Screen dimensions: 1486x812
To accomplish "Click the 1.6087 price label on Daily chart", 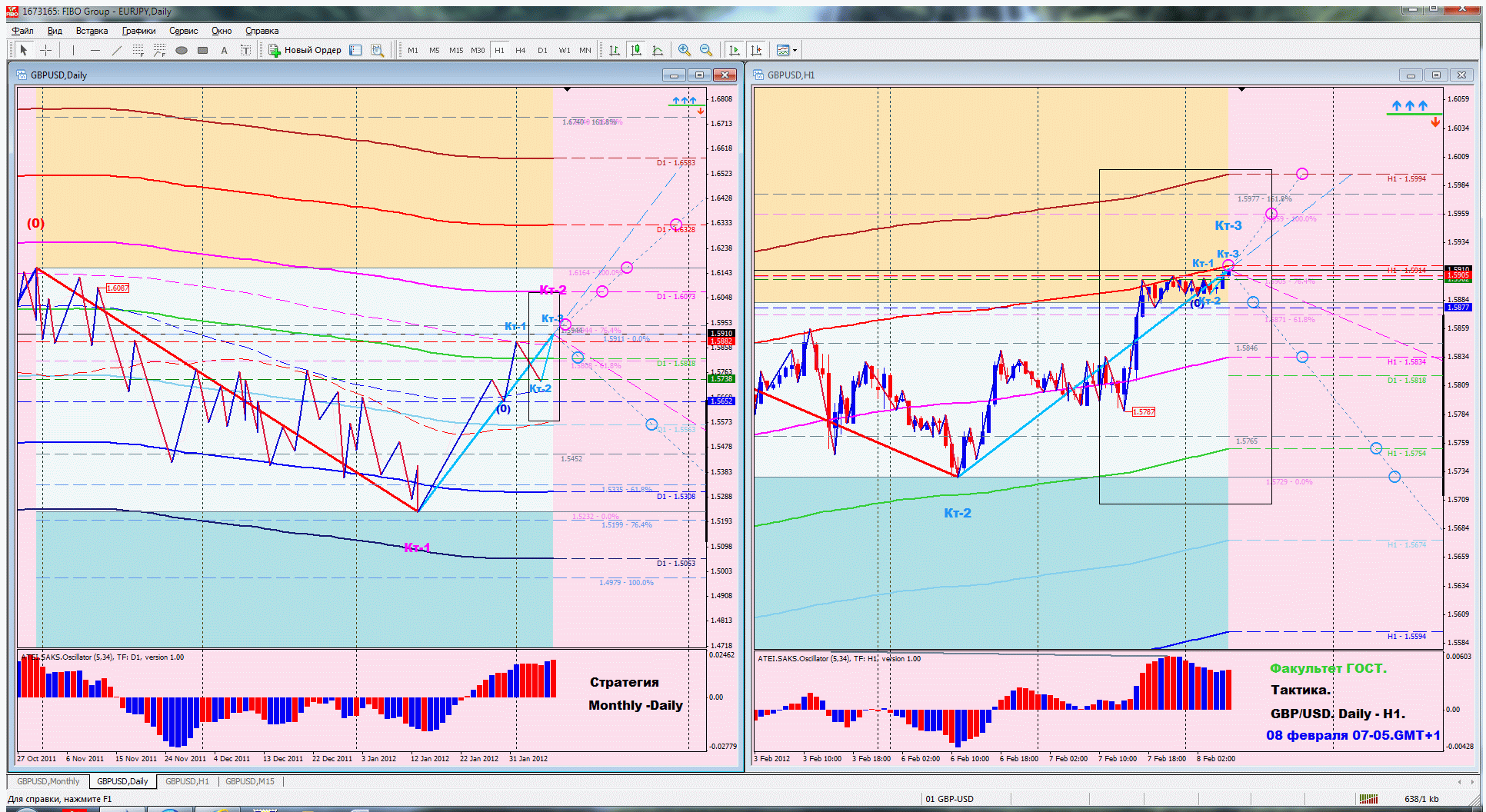I will (x=118, y=288).
